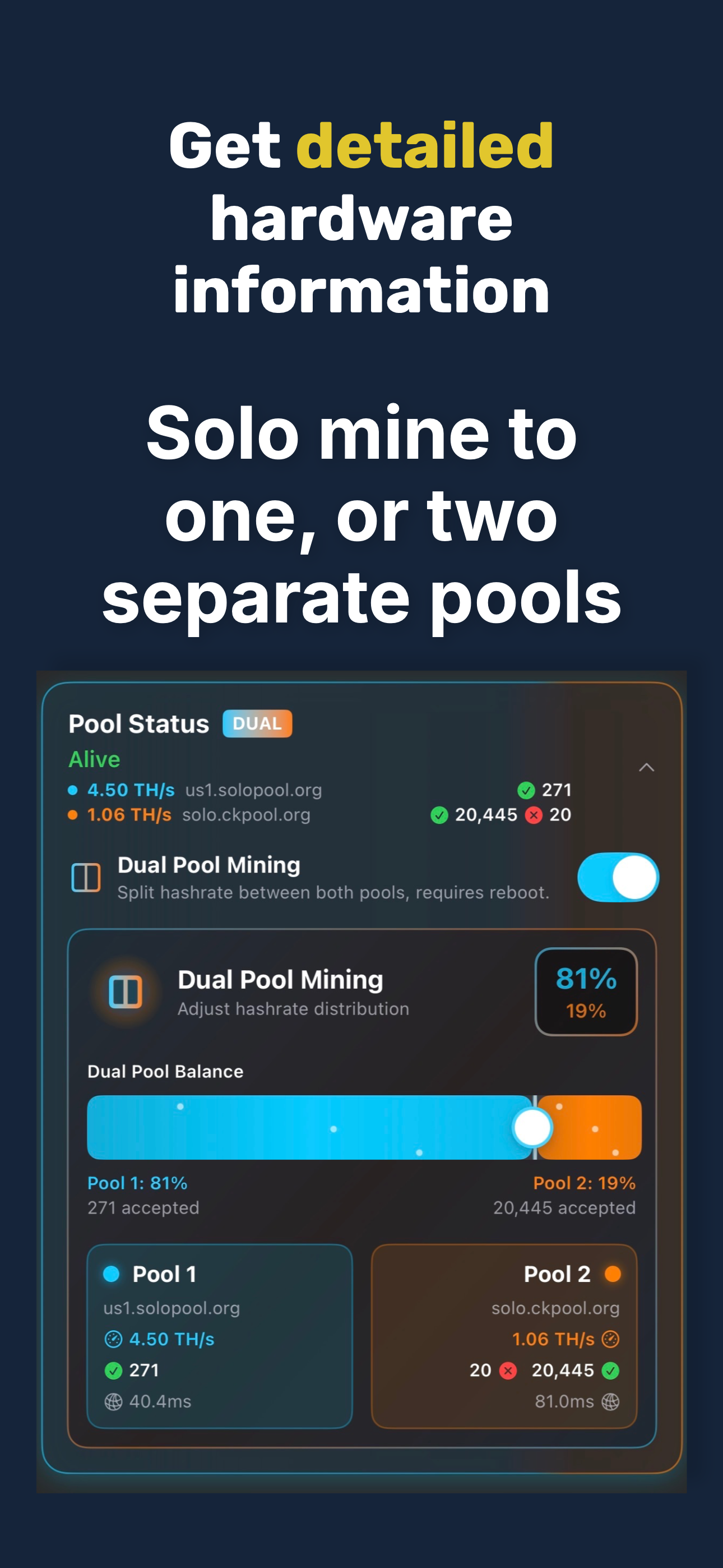The width and height of the screenshot is (723, 1568).
Task: Toggle the Dual Pool Mining switch
Action: [x=618, y=877]
